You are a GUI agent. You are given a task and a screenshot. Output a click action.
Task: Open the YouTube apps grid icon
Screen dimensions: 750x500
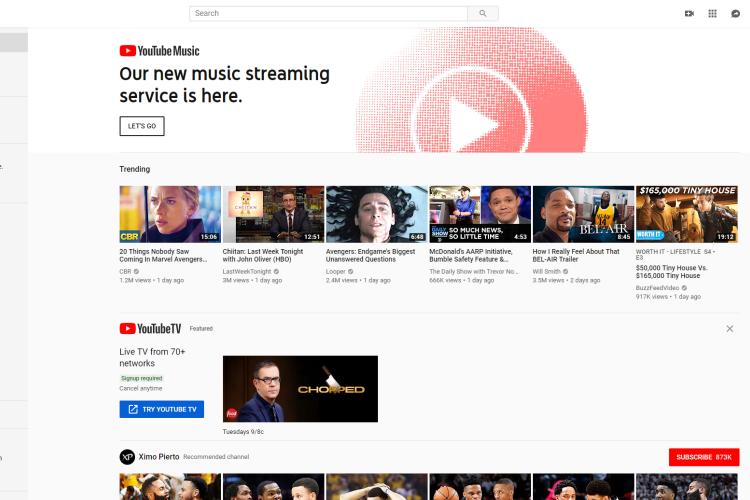coord(712,13)
